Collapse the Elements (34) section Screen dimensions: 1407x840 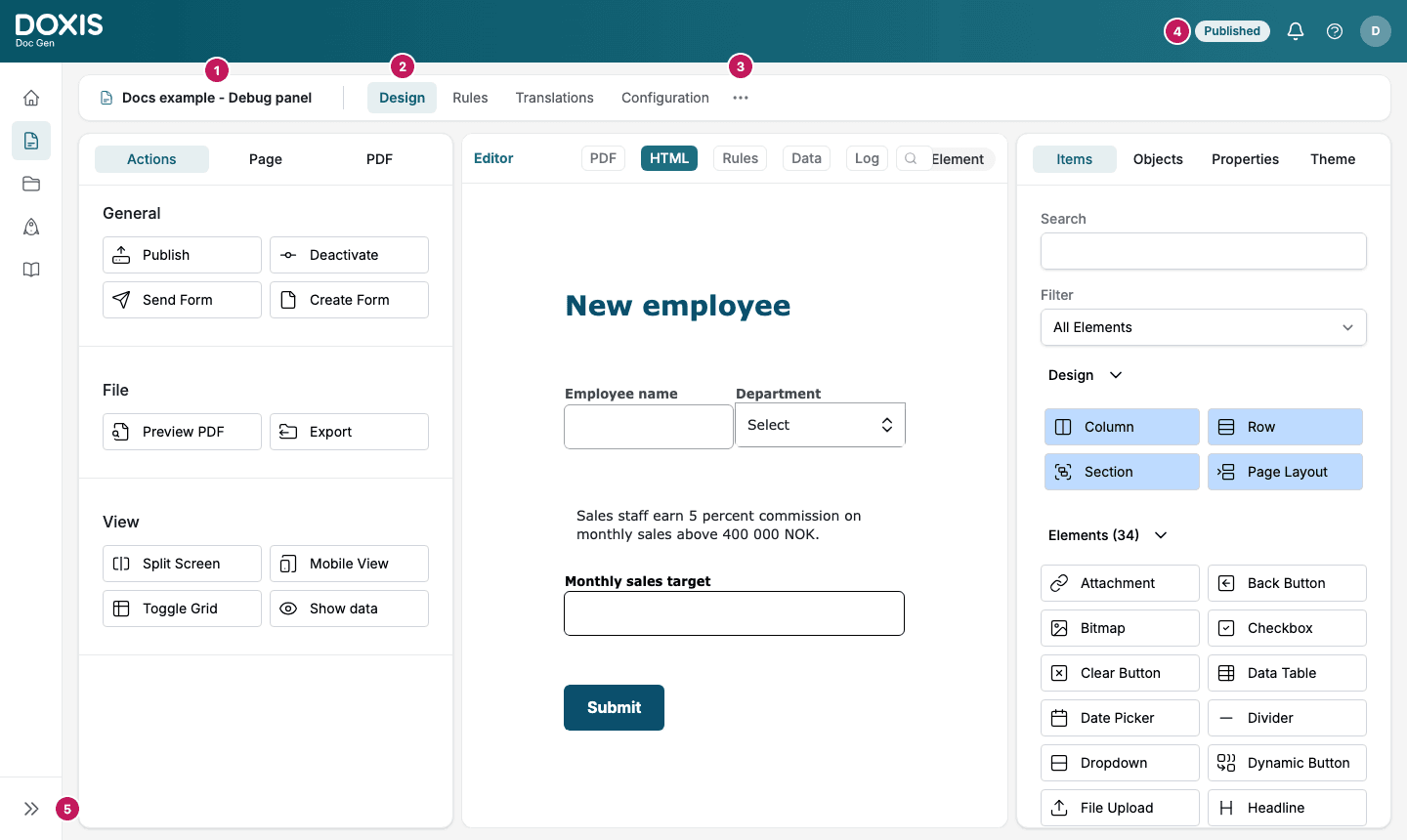click(1108, 535)
